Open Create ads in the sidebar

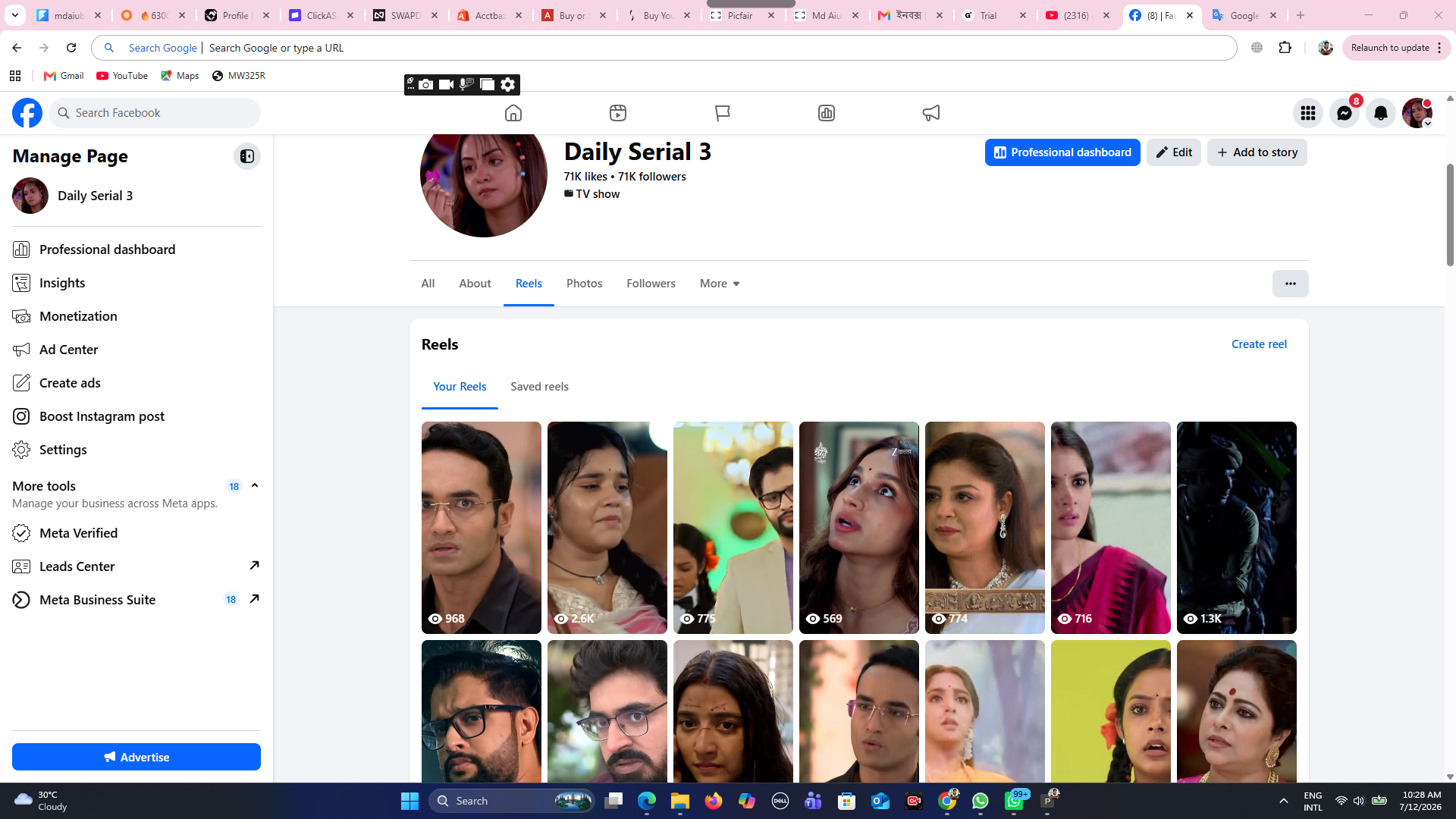tap(136, 383)
